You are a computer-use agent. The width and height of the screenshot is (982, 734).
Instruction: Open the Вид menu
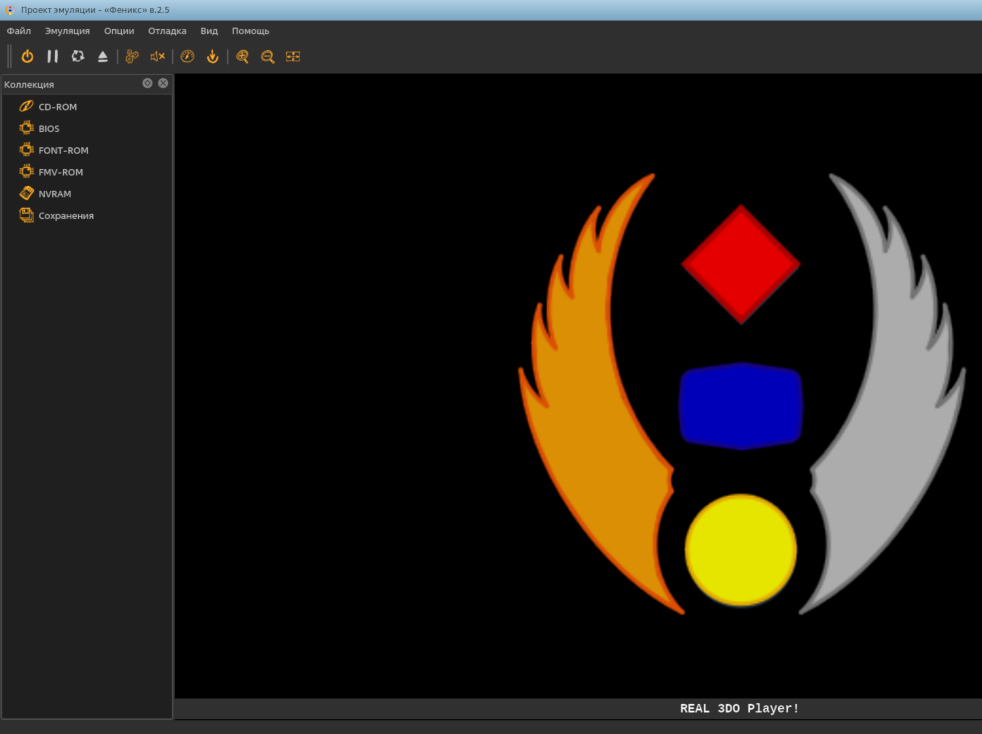[209, 31]
